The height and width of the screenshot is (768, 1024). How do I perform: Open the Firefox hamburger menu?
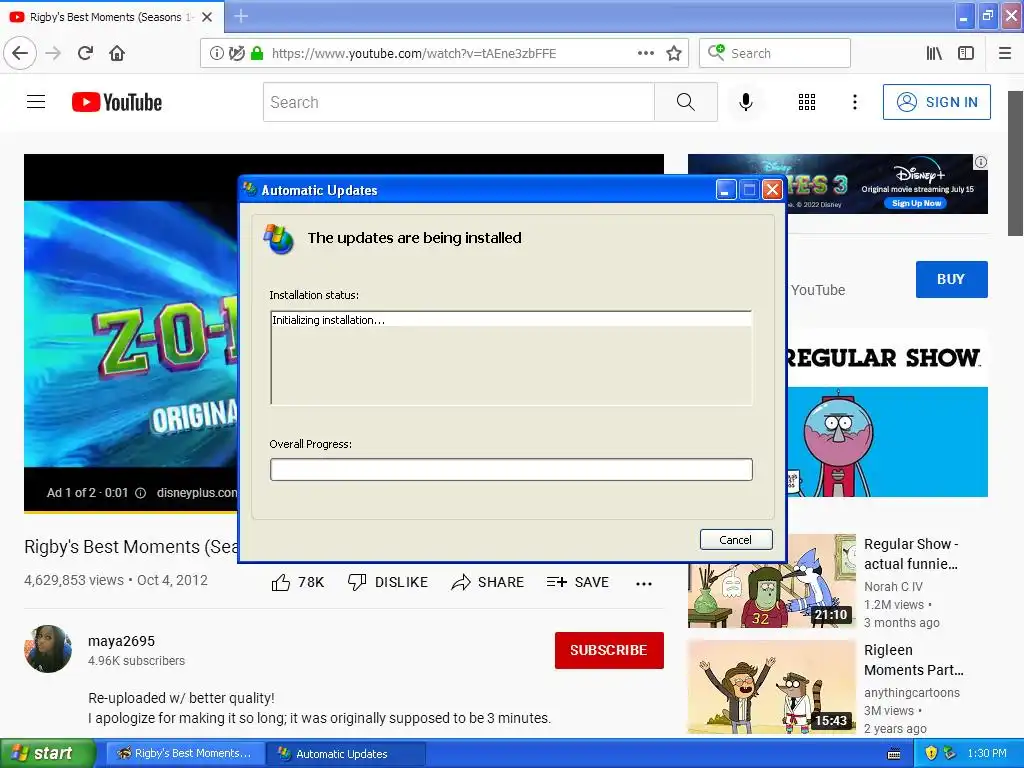[1005, 53]
